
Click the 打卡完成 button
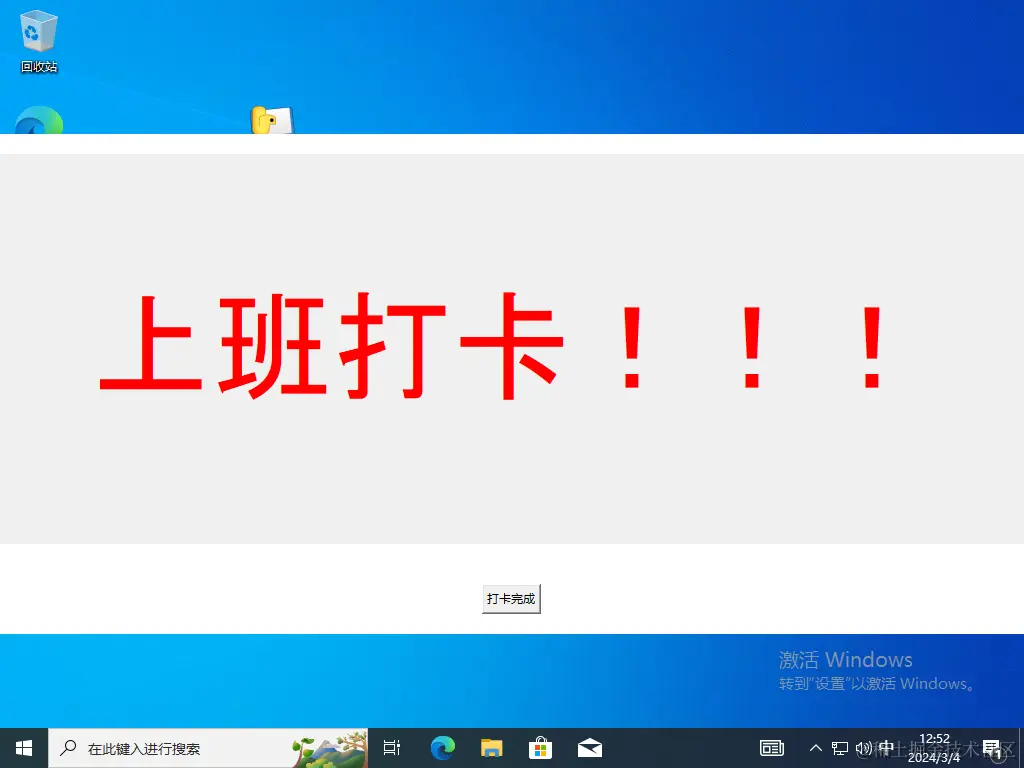[511, 599]
